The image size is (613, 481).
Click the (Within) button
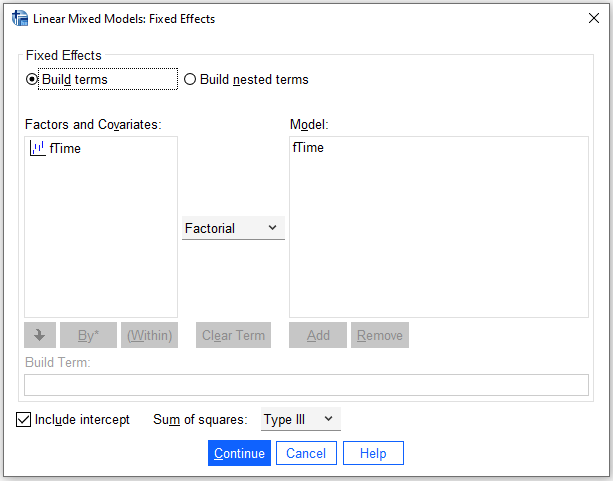(x=149, y=335)
